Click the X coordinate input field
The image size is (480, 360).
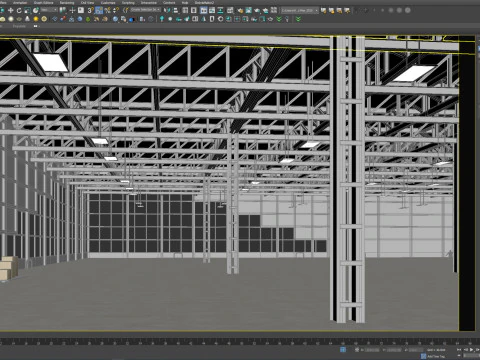click(x=372, y=350)
